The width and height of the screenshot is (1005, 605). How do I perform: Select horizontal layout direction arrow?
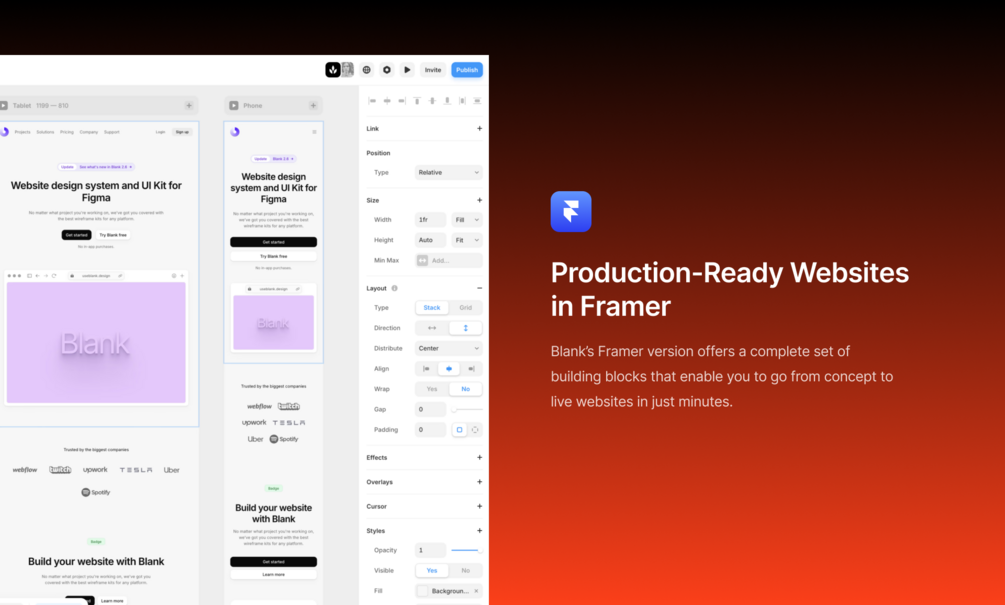click(432, 328)
